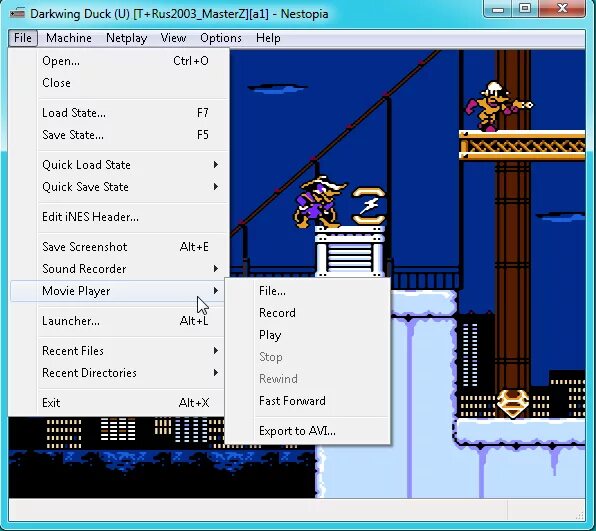Select Edit iNES Header...
The width and height of the screenshot is (596, 531).
pyautogui.click(x=120, y=217)
